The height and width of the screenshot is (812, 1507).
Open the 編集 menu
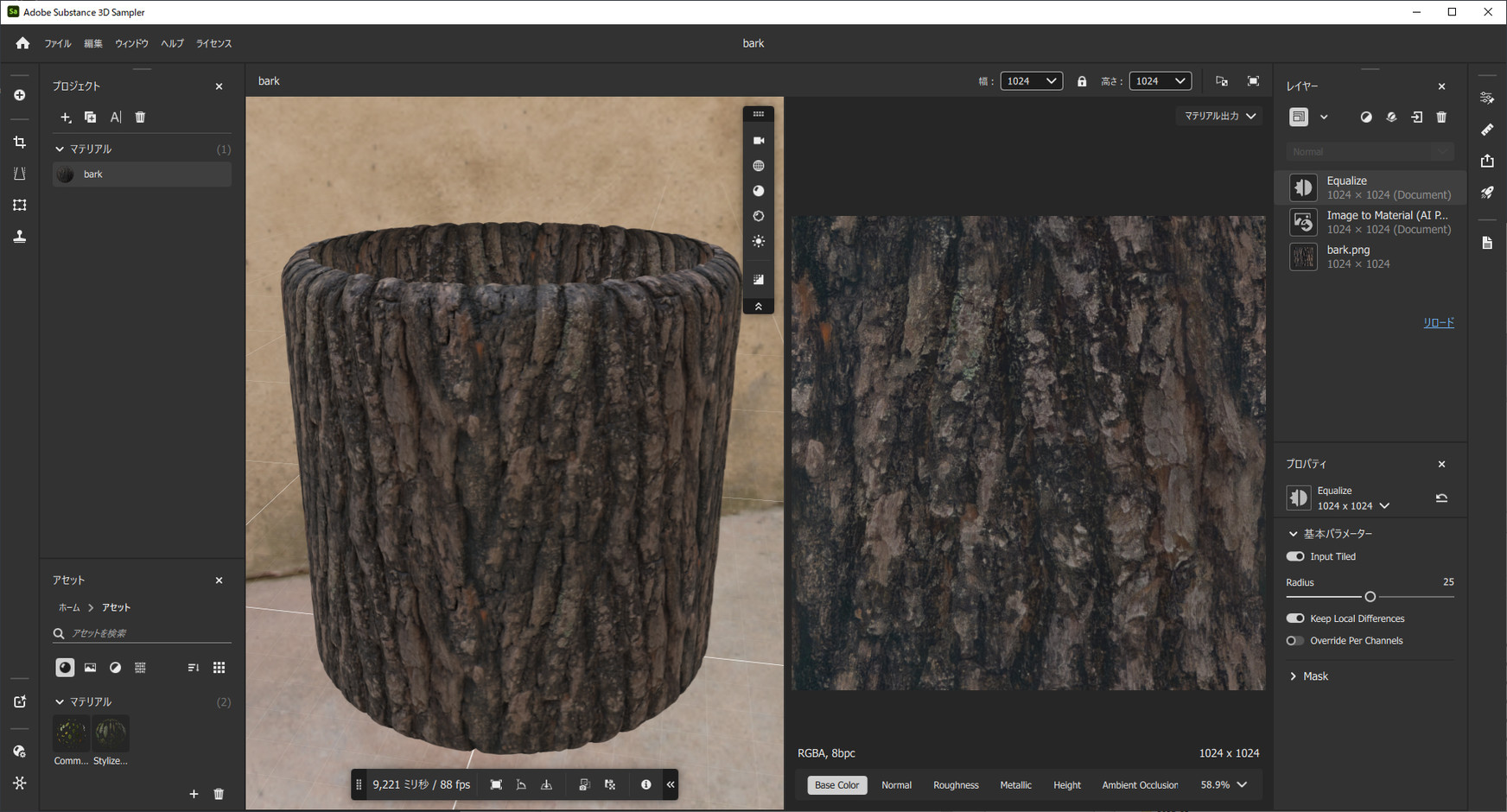[x=93, y=43]
